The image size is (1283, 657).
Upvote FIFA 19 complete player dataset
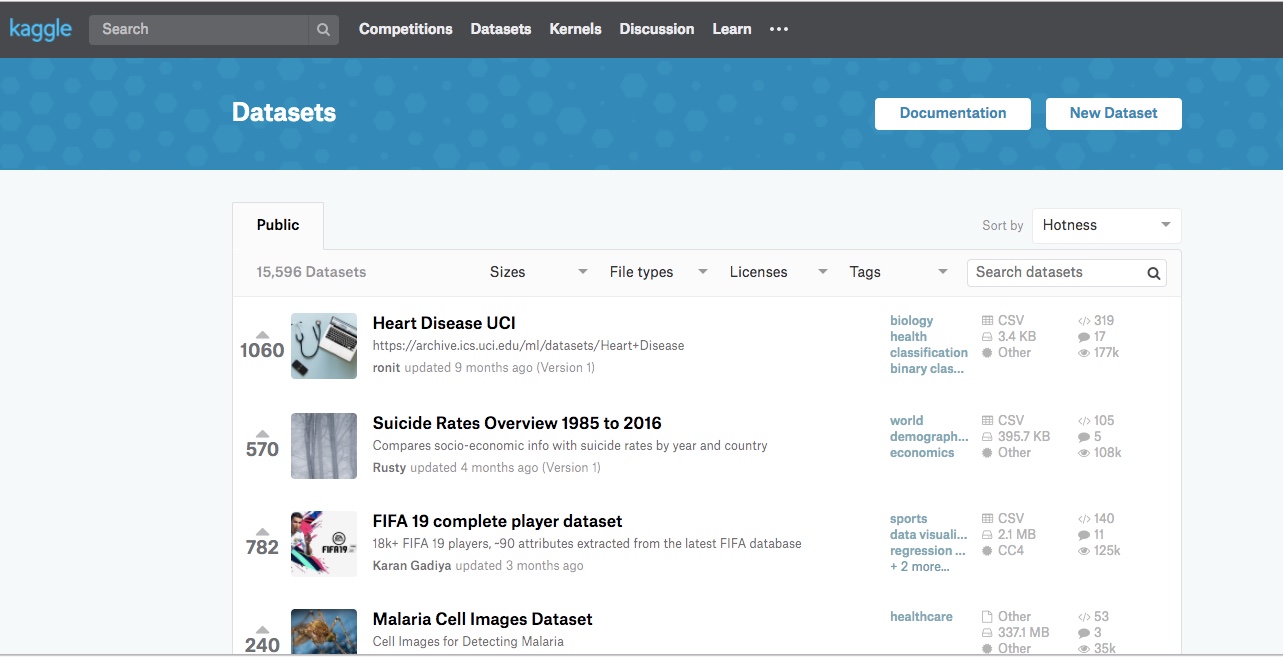point(262,532)
